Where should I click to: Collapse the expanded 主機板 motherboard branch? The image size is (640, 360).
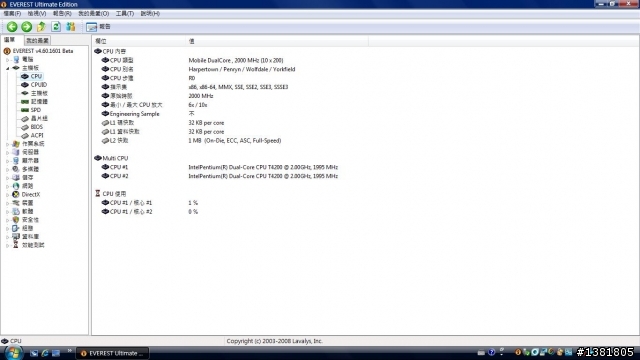coord(7,68)
